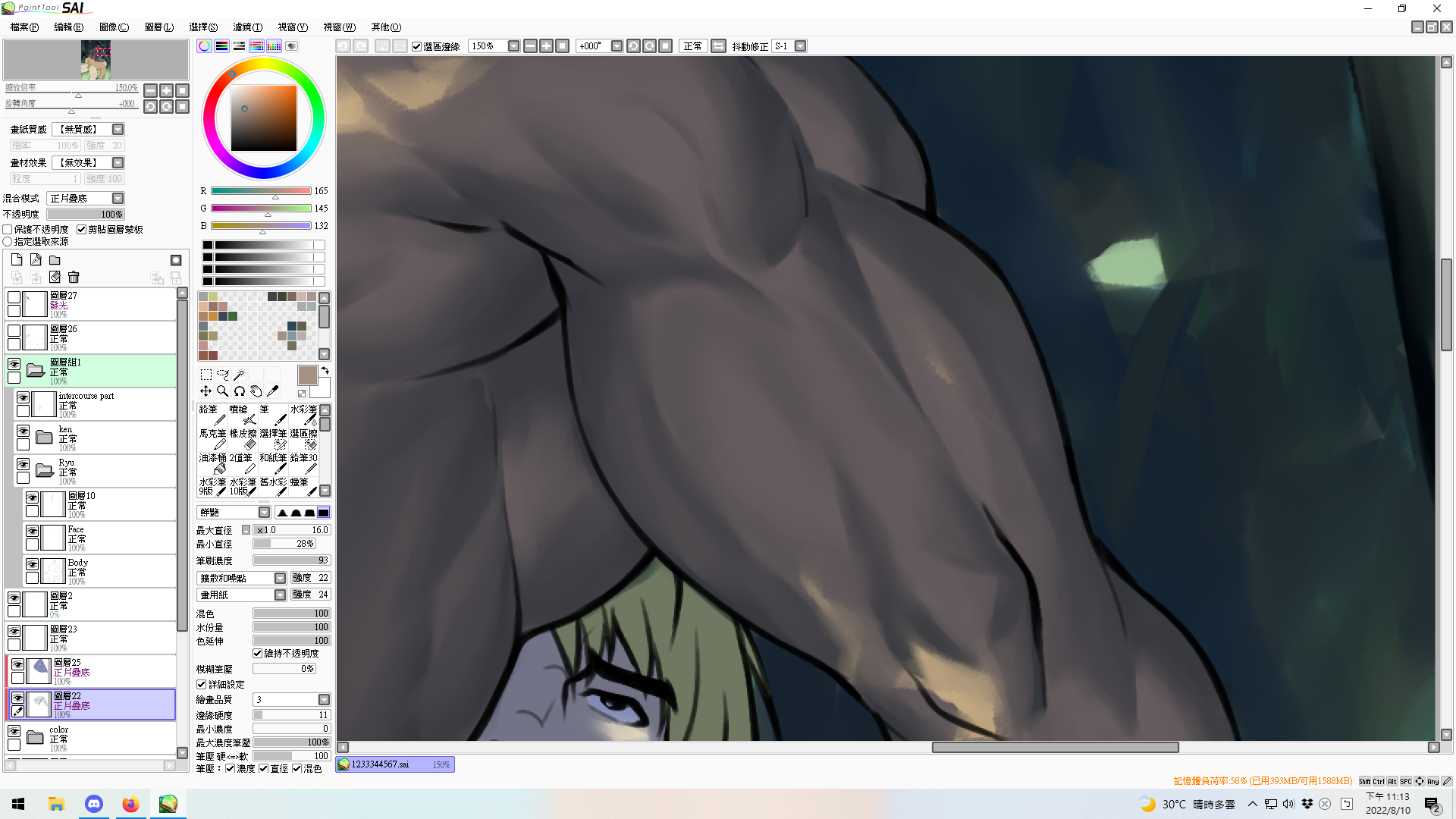Choose the 選擇筆 selection pen tool
Image resolution: width=1456 pixels, height=819 pixels.
pos(273,439)
